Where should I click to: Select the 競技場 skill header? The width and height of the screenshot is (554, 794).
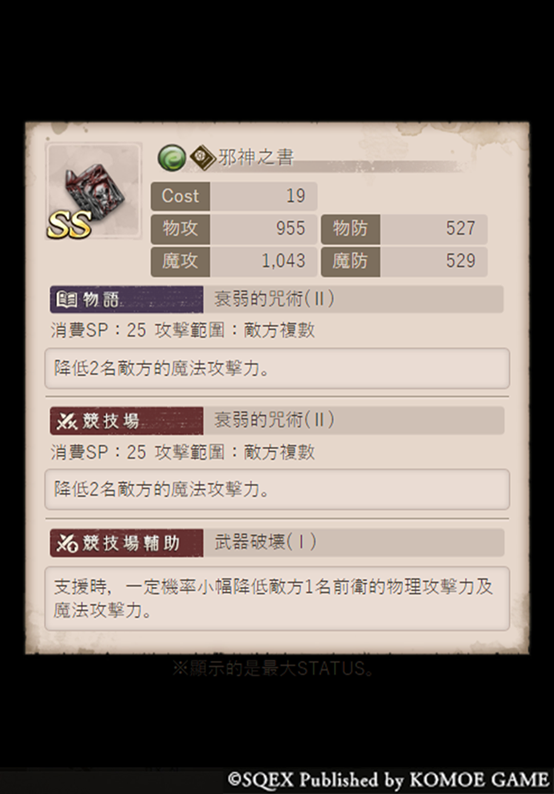coord(127,421)
